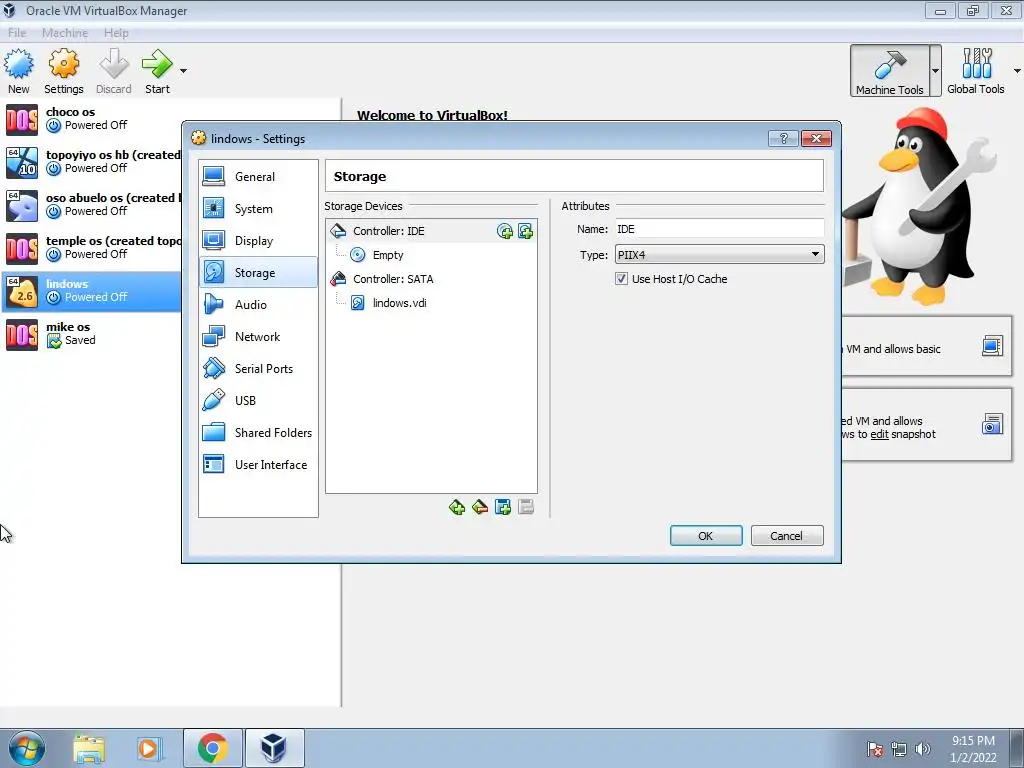This screenshot has height=768, width=1024.
Task: Select Machine Tools in the toolbar
Action: click(x=889, y=71)
